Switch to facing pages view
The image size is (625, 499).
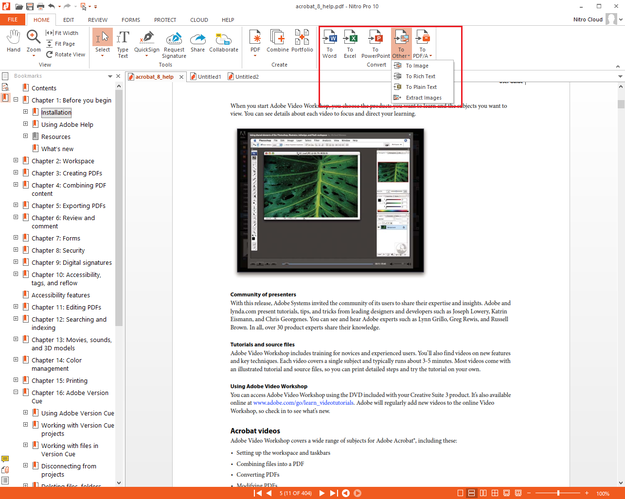483,493
